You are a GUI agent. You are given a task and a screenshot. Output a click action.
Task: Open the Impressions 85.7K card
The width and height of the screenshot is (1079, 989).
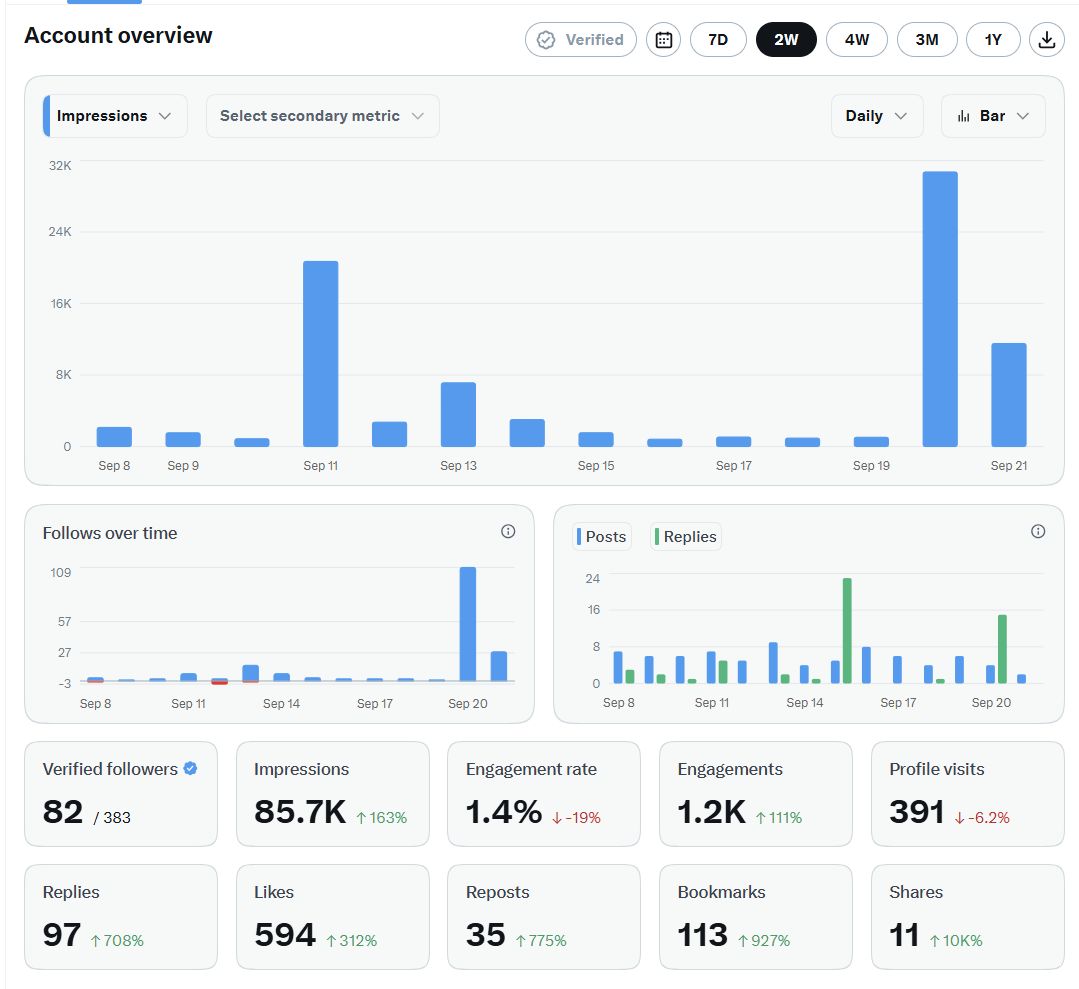coord(332,794)
